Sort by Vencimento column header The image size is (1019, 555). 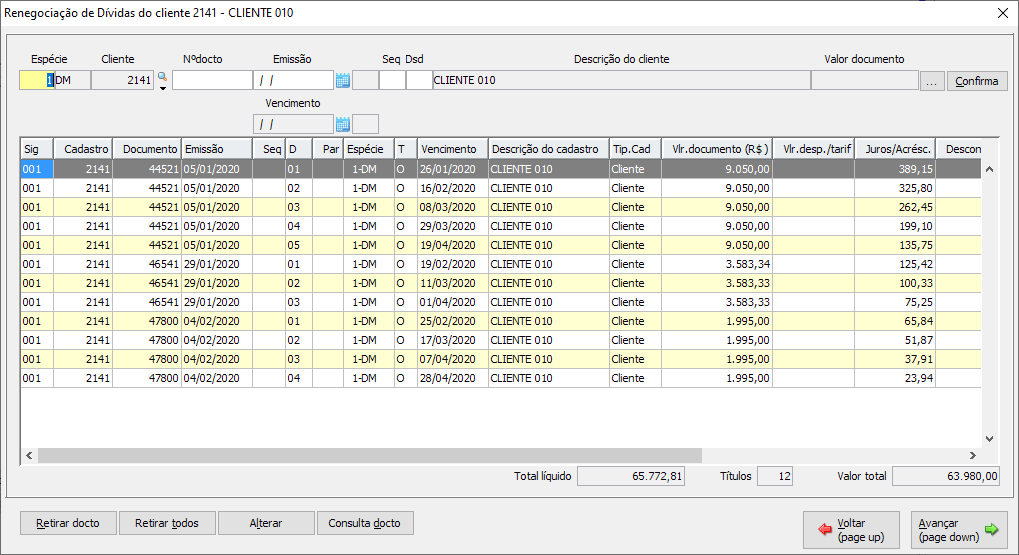click(x=450, y=149)
